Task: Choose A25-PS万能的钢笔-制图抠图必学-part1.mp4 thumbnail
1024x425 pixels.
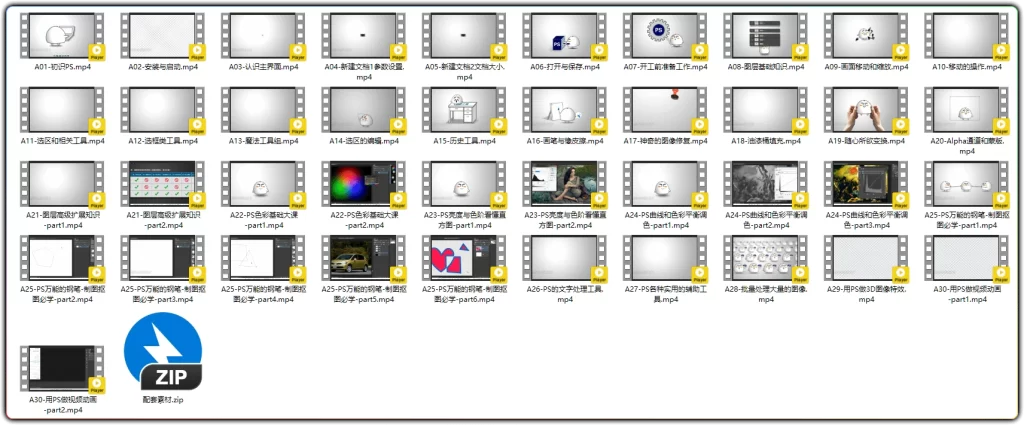Action: click(967, 185)
